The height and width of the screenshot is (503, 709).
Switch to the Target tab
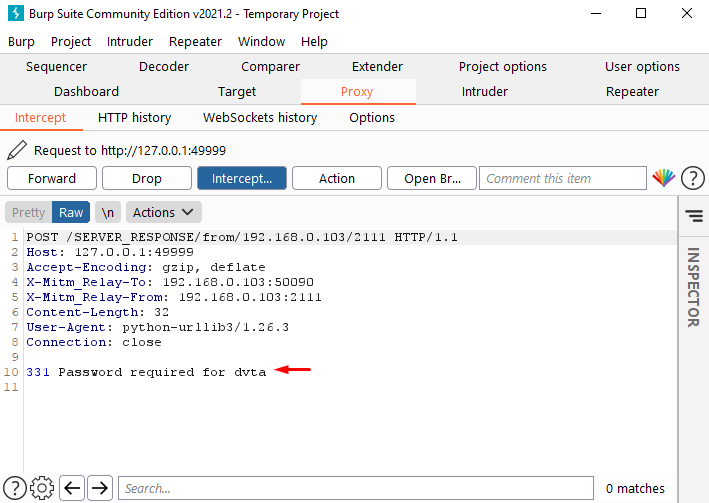pos(237,91)
